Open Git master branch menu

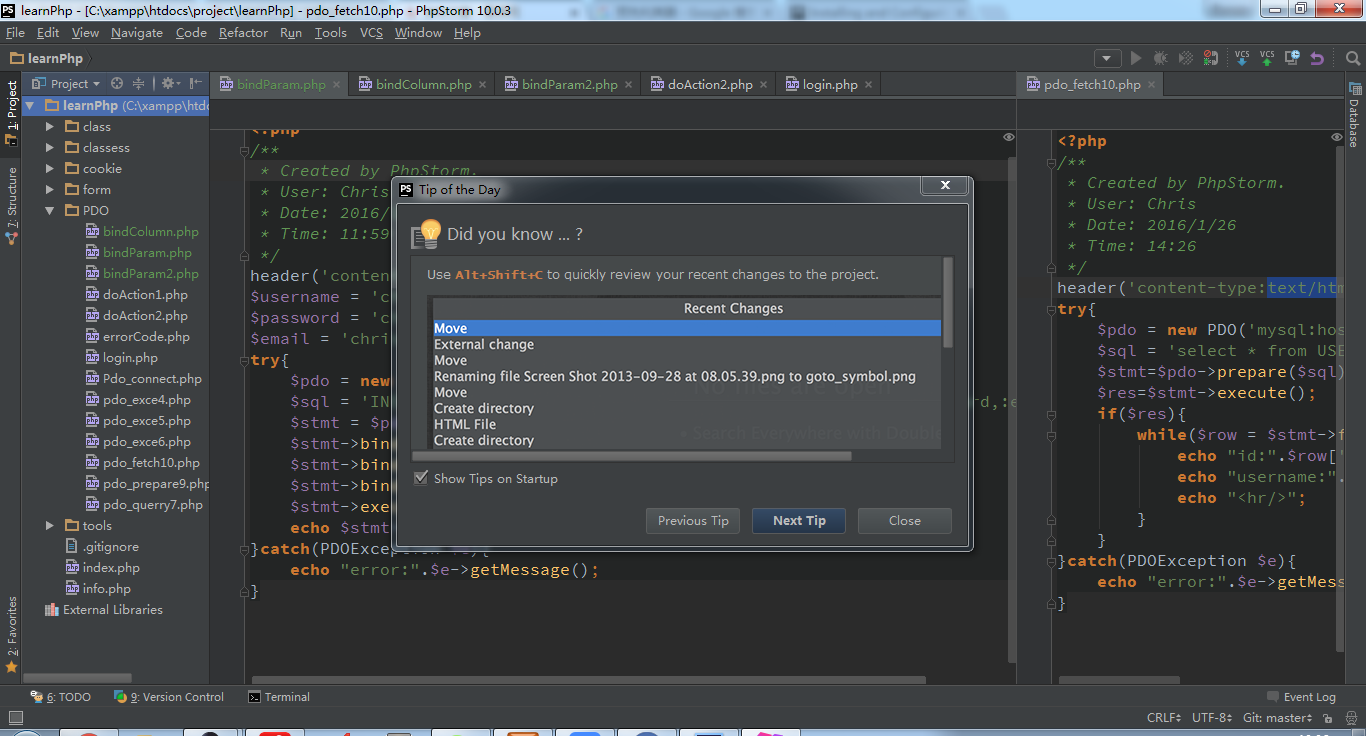coord(1277,718)
